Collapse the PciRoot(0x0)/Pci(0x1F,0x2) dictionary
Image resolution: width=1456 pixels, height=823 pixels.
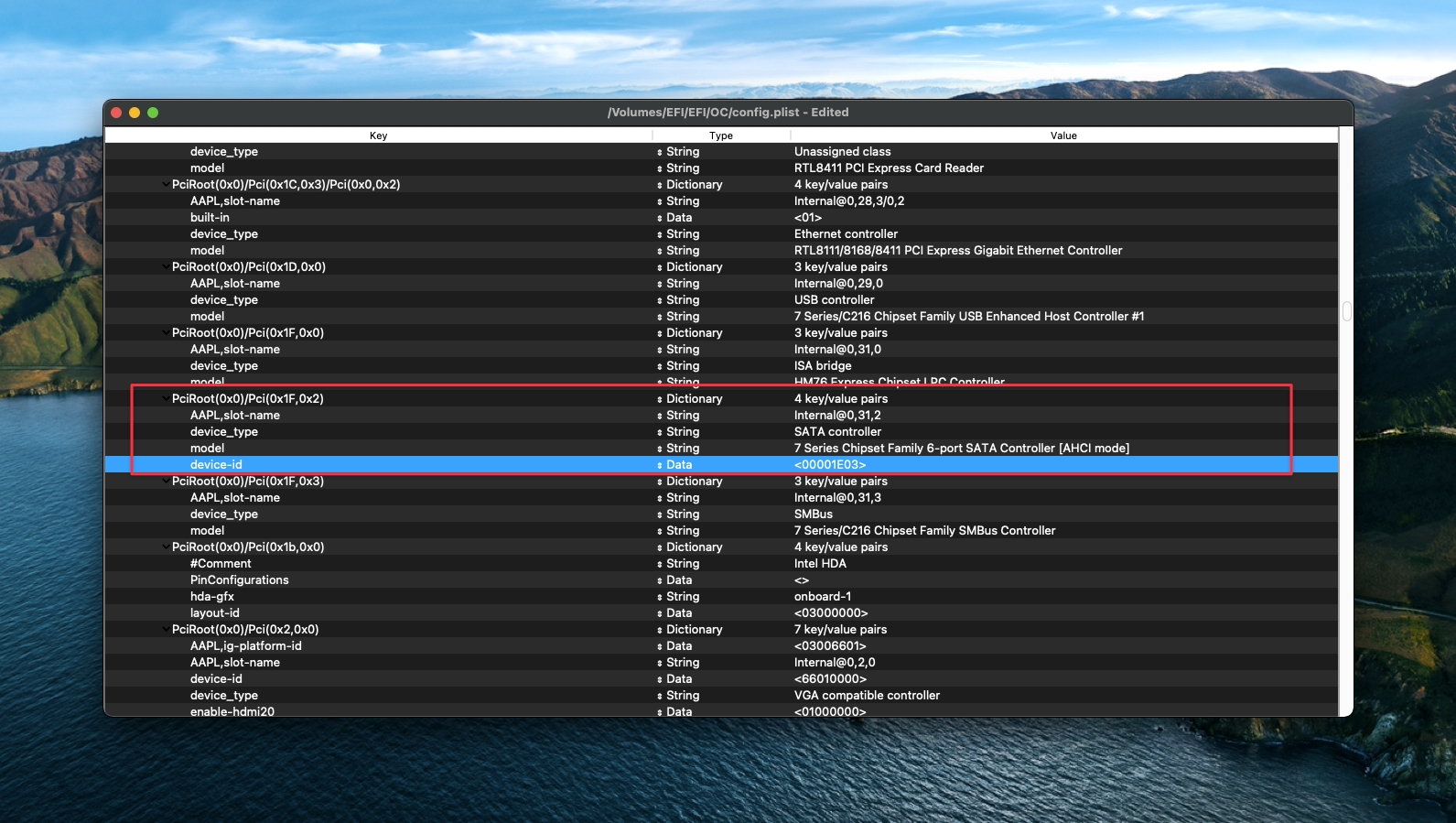(165, 399)
